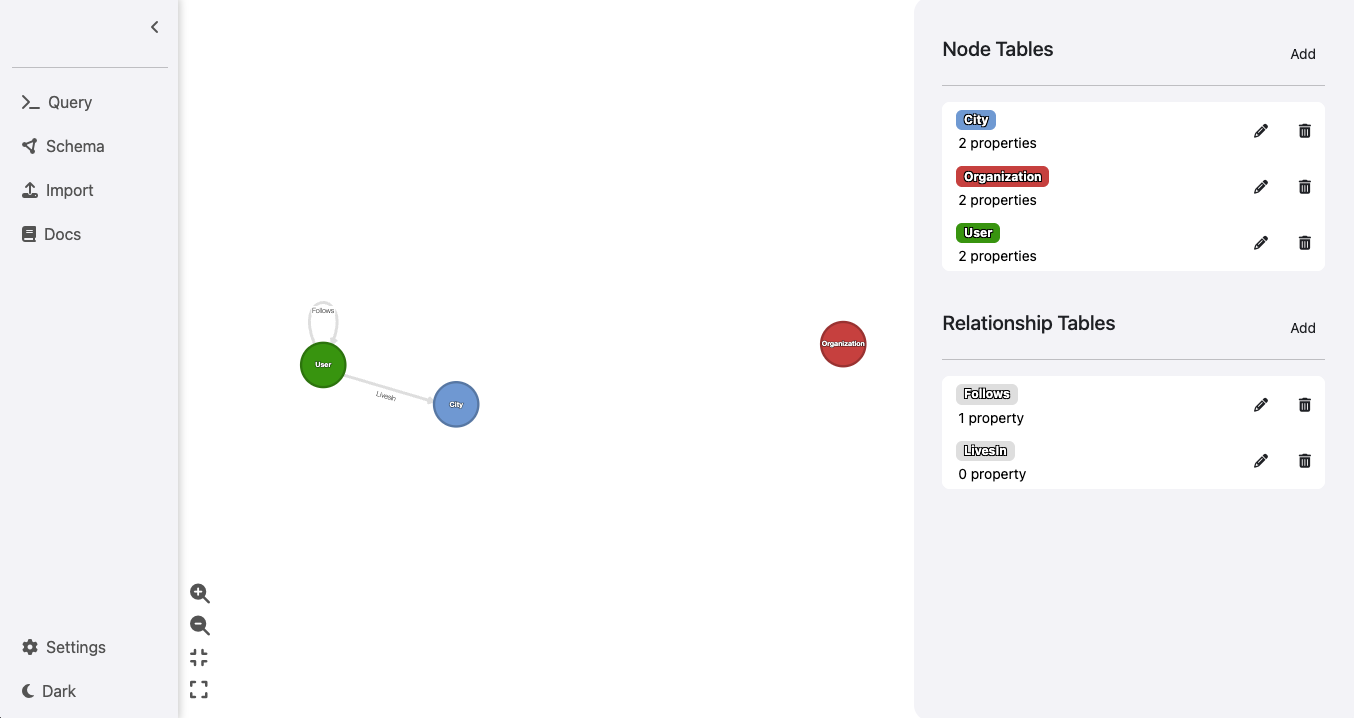Enter fullscreen graph view

pyautogui.click(x=199, y=689)
